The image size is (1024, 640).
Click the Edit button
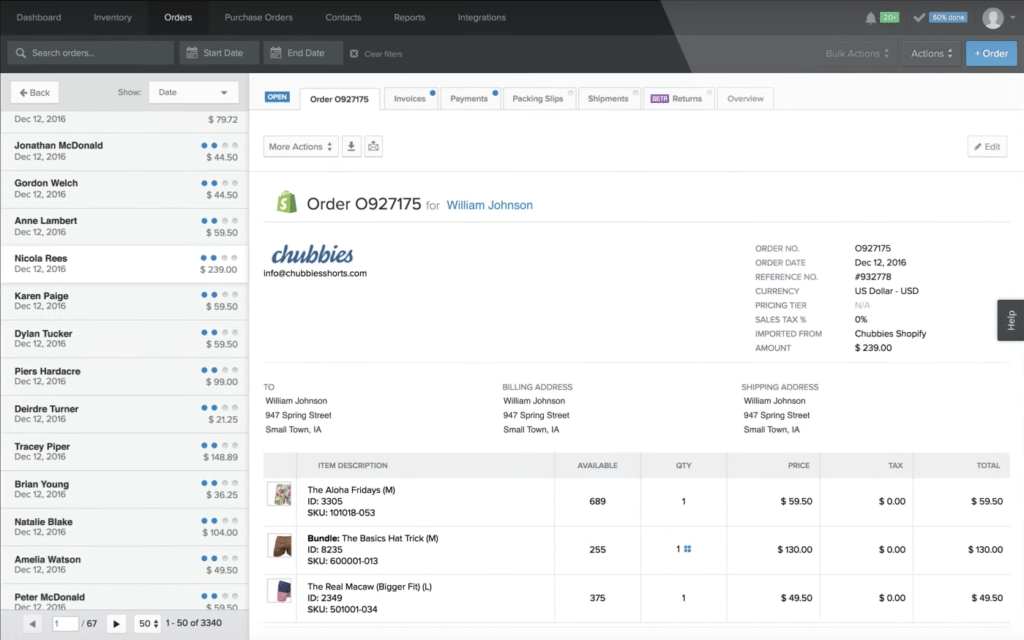pos(987,146)
